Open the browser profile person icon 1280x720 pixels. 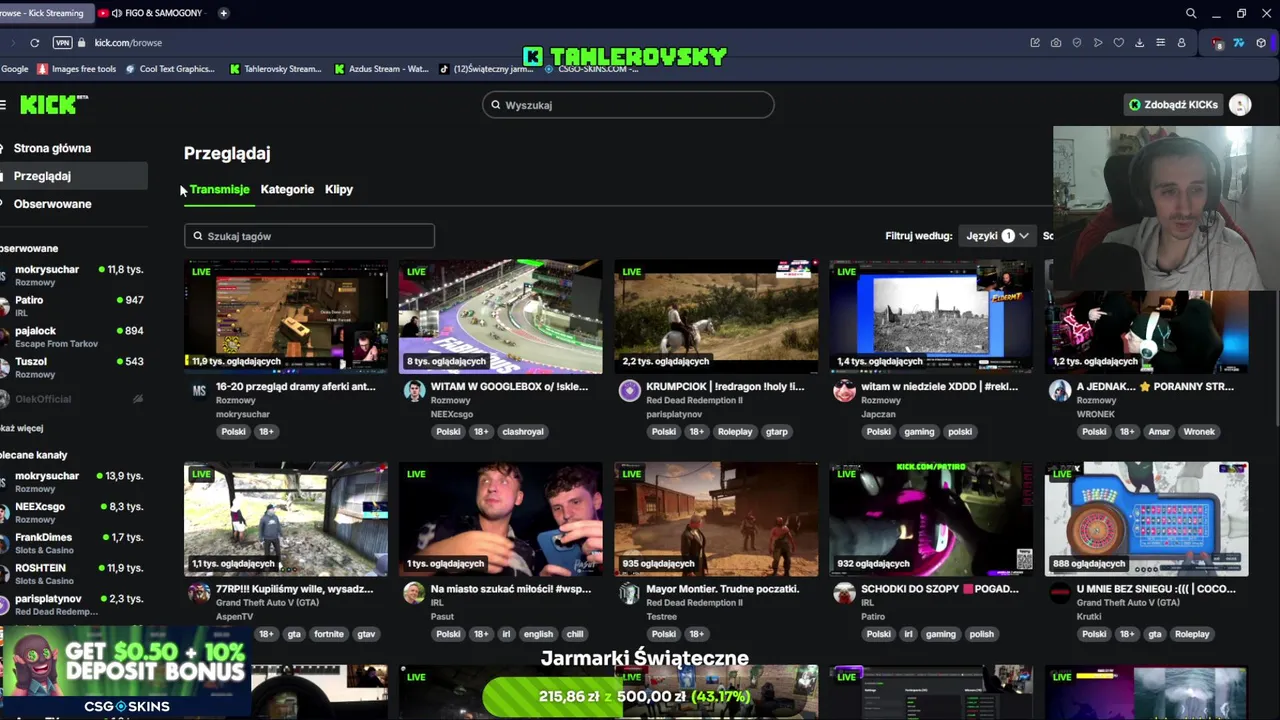coord(1181,43)
